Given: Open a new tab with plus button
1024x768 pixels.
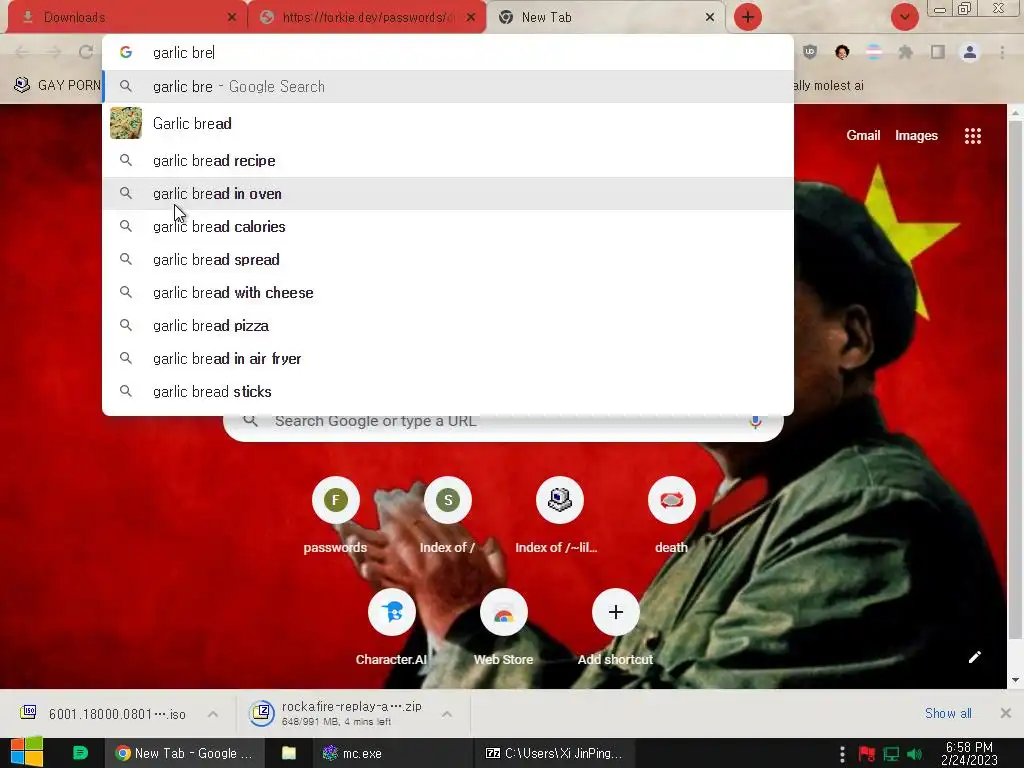Looking at the screenshot, I should (x=748, y=17).
